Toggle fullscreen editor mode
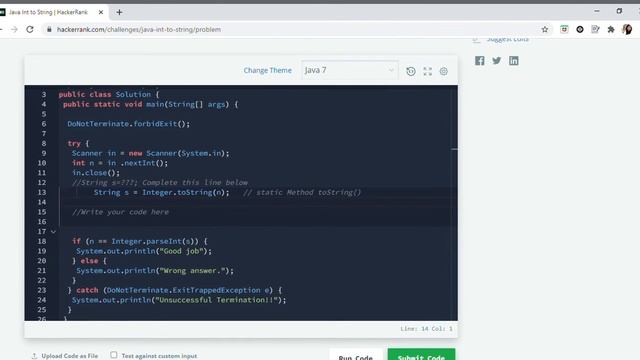This screenshot has width=640, height=360. pos(427,71)
